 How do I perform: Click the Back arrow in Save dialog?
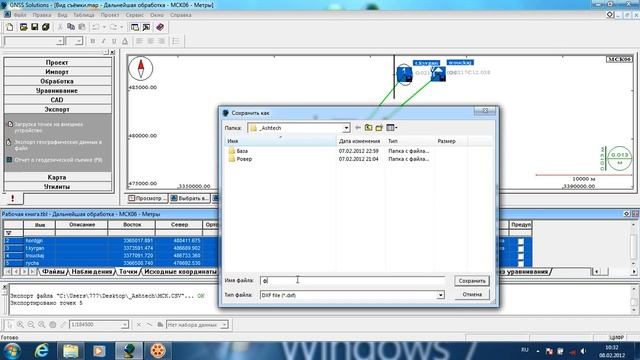click(x=358, y=128)
